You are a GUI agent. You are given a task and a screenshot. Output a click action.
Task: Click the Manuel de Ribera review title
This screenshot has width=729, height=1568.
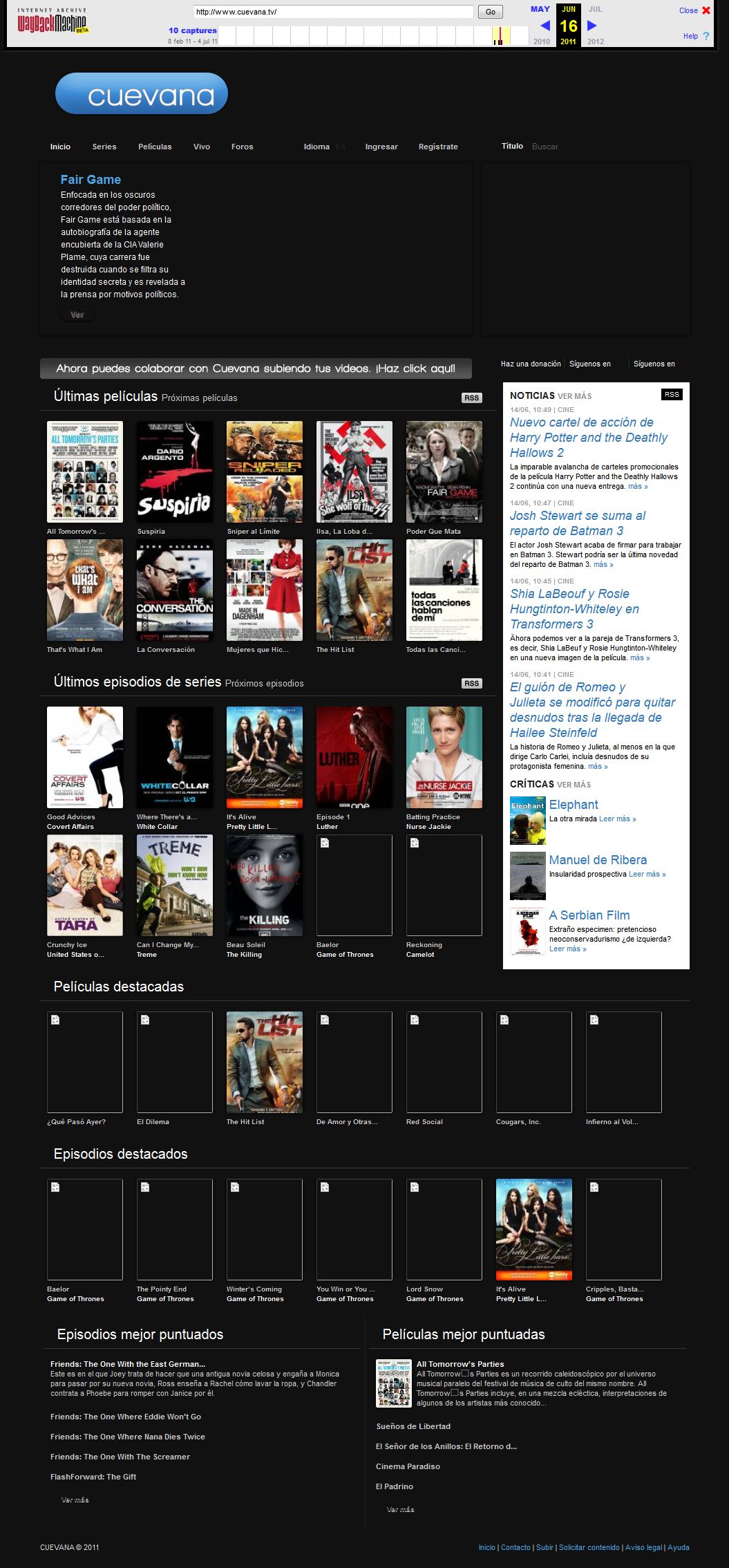click(x=598, y=860)
